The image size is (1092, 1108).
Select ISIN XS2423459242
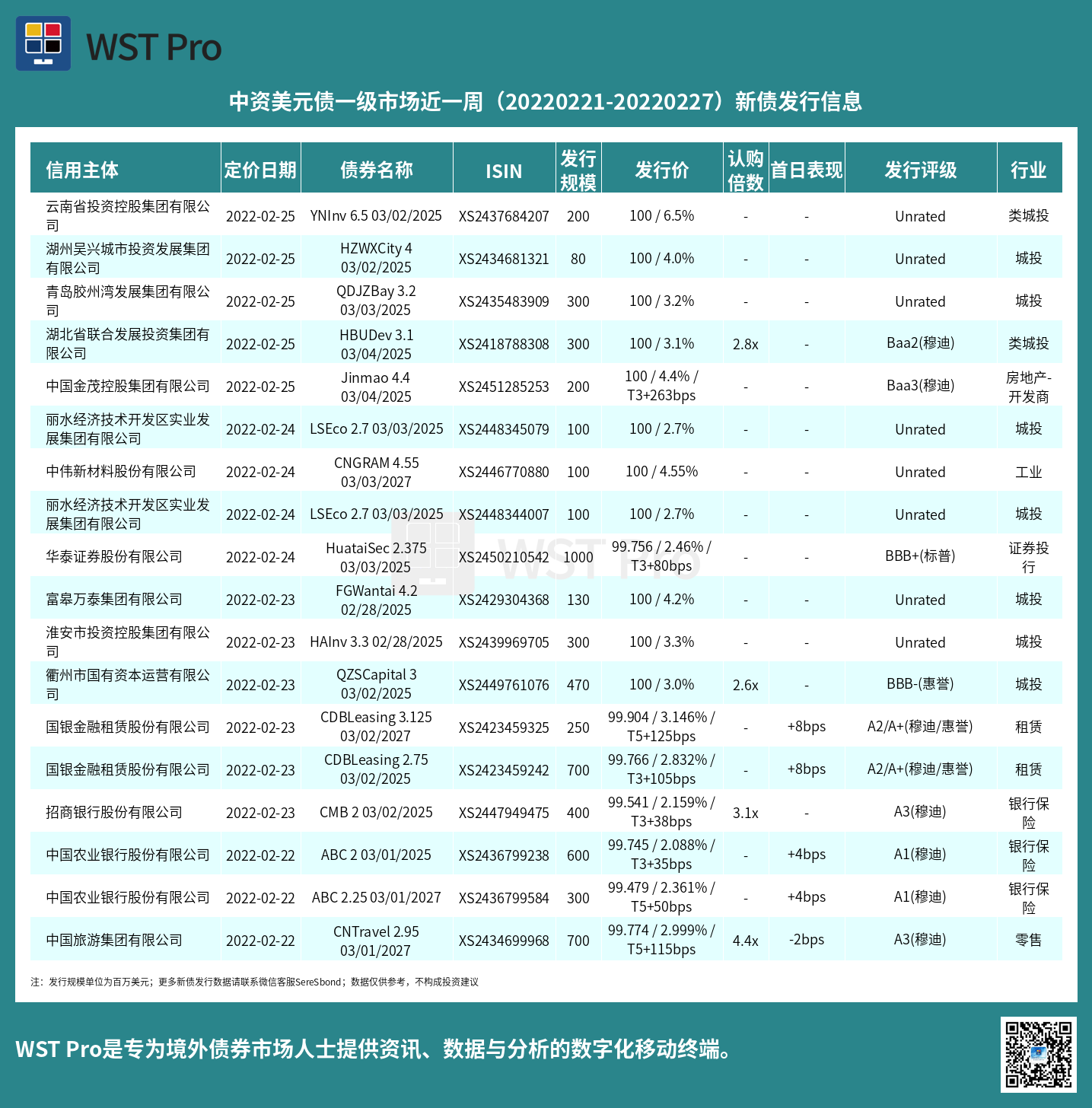(504, 771)
